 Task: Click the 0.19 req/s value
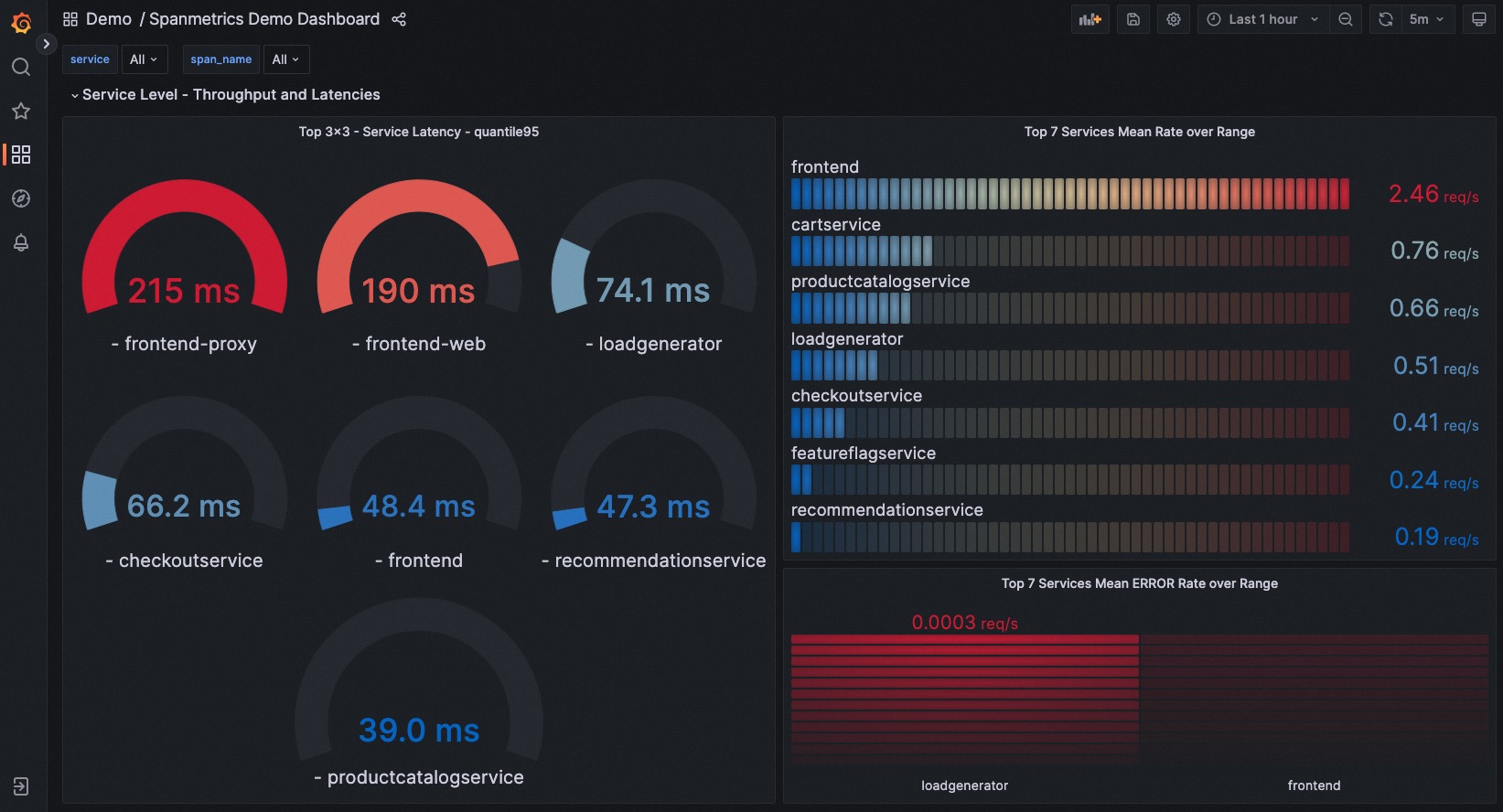(x=1436, y=537)
